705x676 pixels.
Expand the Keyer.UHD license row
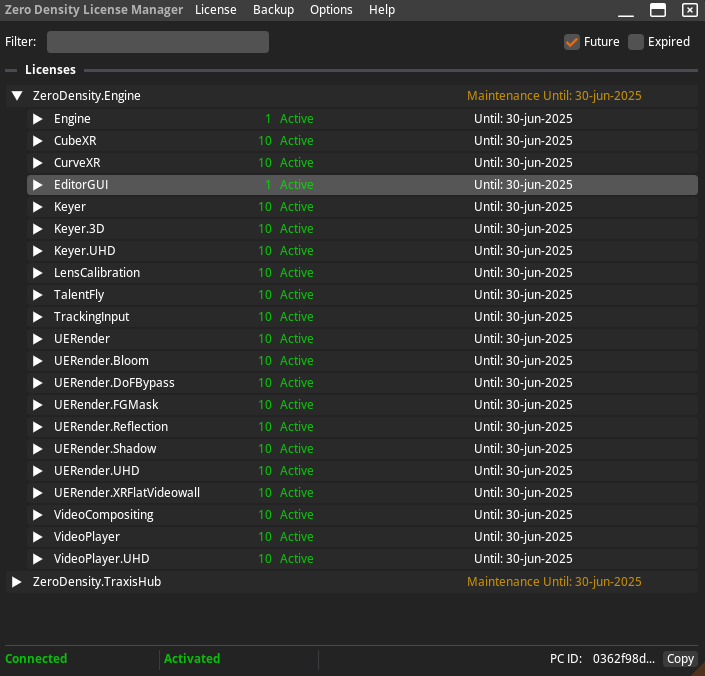(38, 251)
